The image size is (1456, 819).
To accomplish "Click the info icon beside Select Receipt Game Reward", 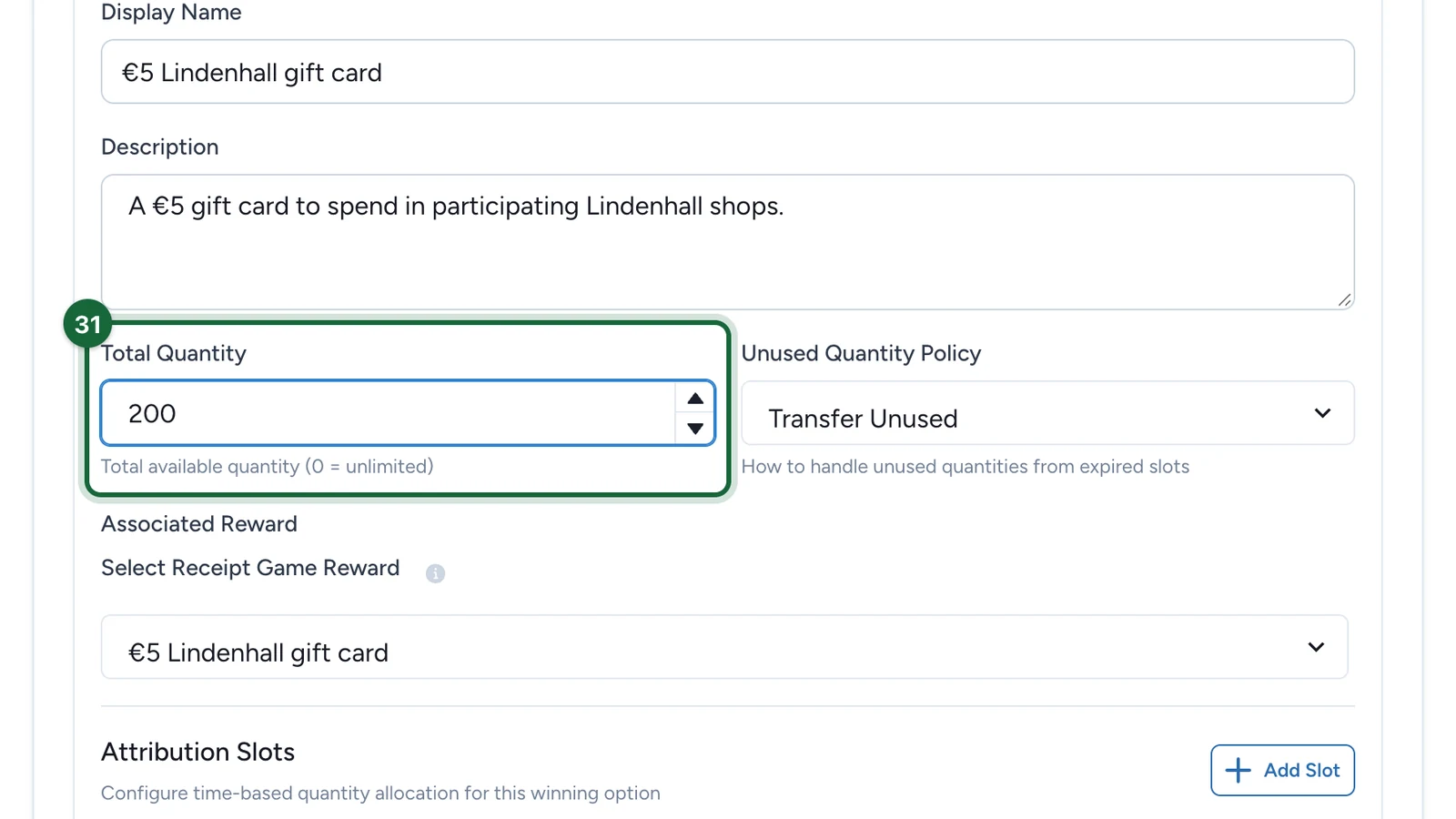I will tap(435, 573).
